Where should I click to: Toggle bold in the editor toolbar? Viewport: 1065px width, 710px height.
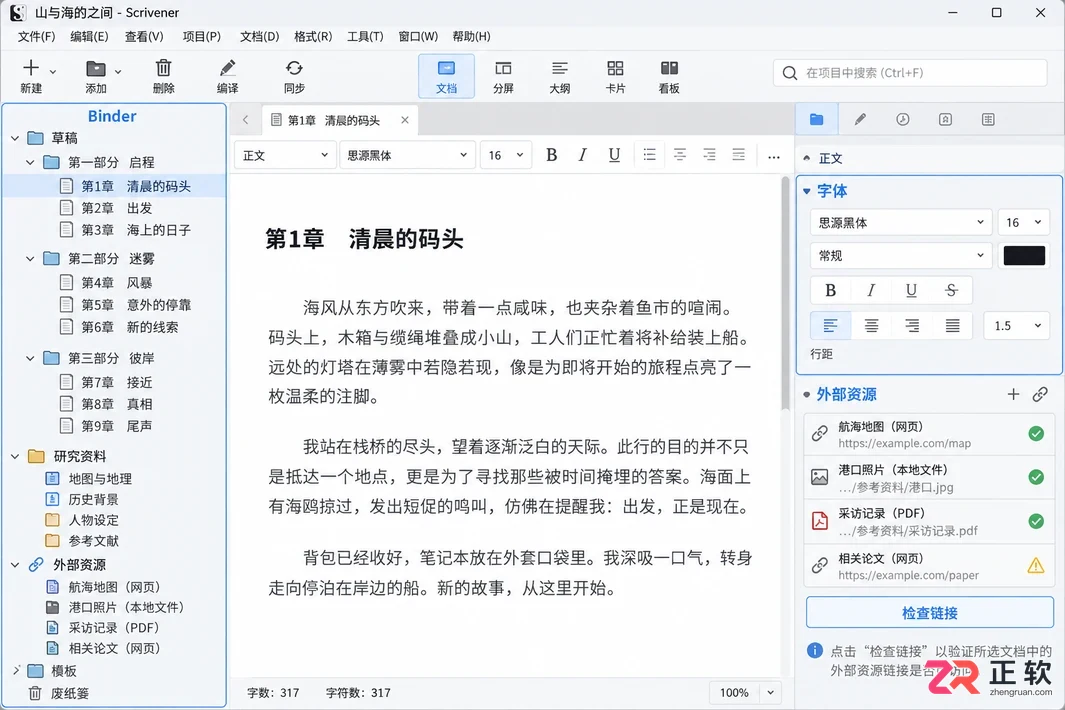[x=552, y=156]
